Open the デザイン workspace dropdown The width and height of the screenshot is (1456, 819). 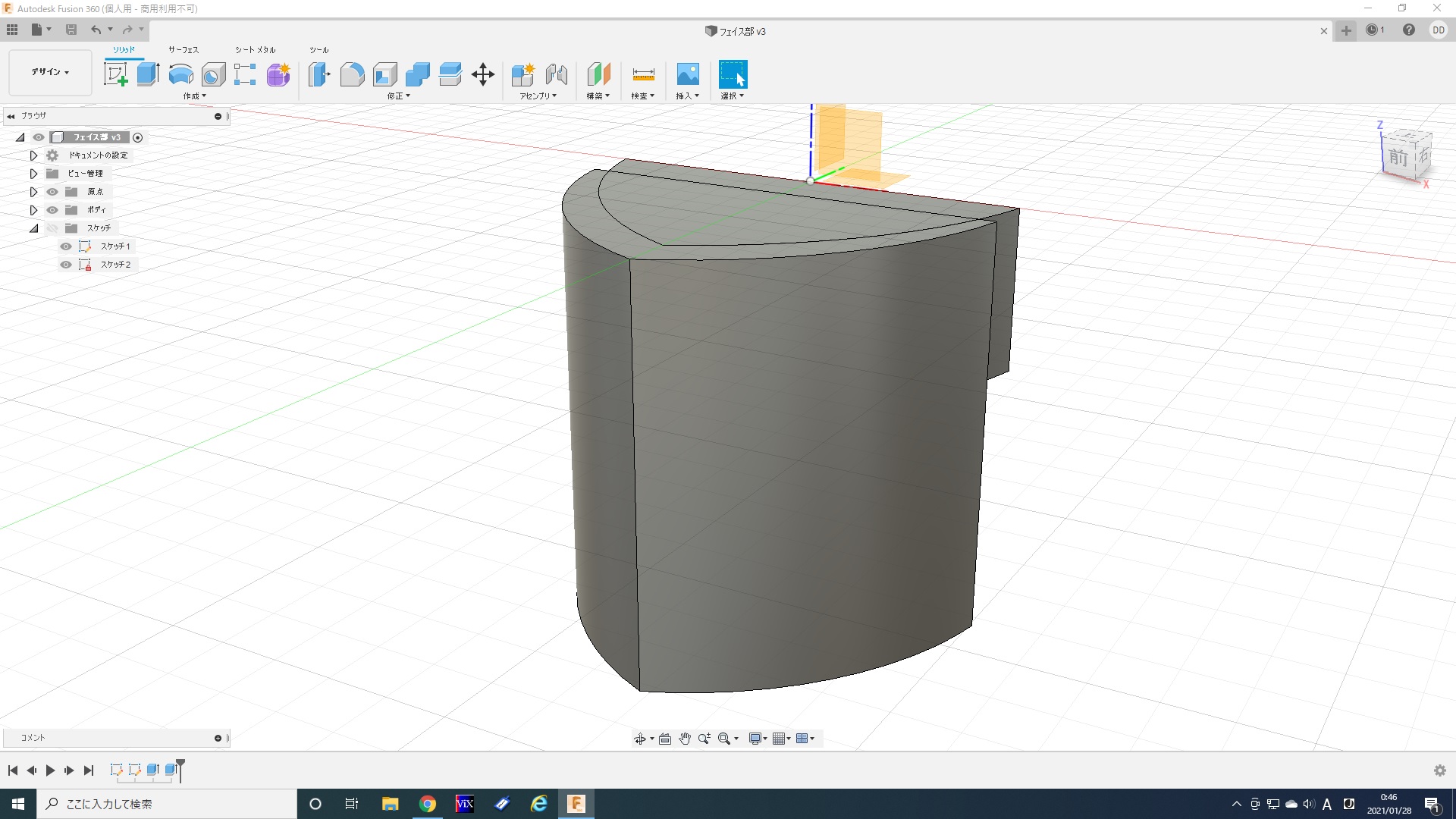[x=50, y=72]
